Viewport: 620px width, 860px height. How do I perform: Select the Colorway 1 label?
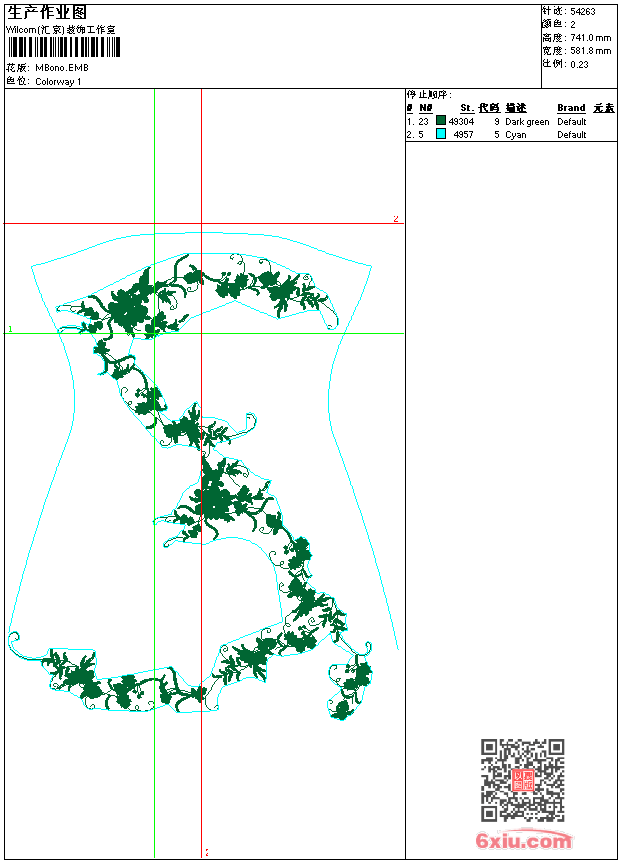click(x=58, y=82)
